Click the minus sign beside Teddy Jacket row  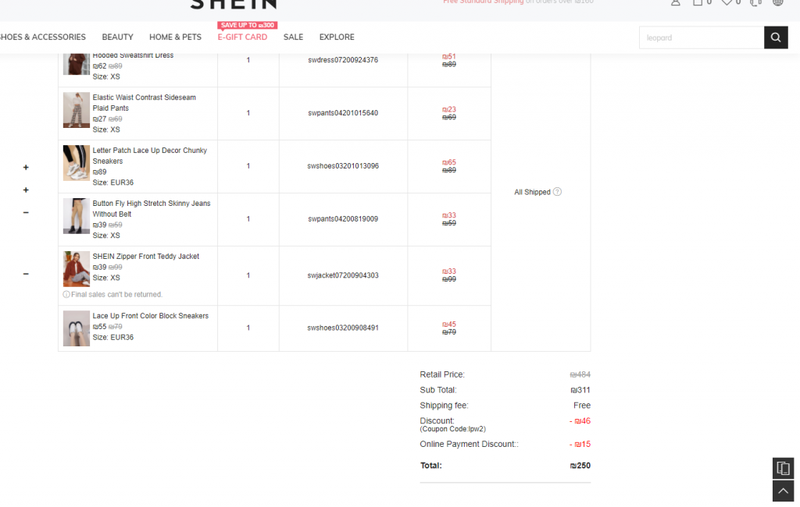tap(26, 274)
